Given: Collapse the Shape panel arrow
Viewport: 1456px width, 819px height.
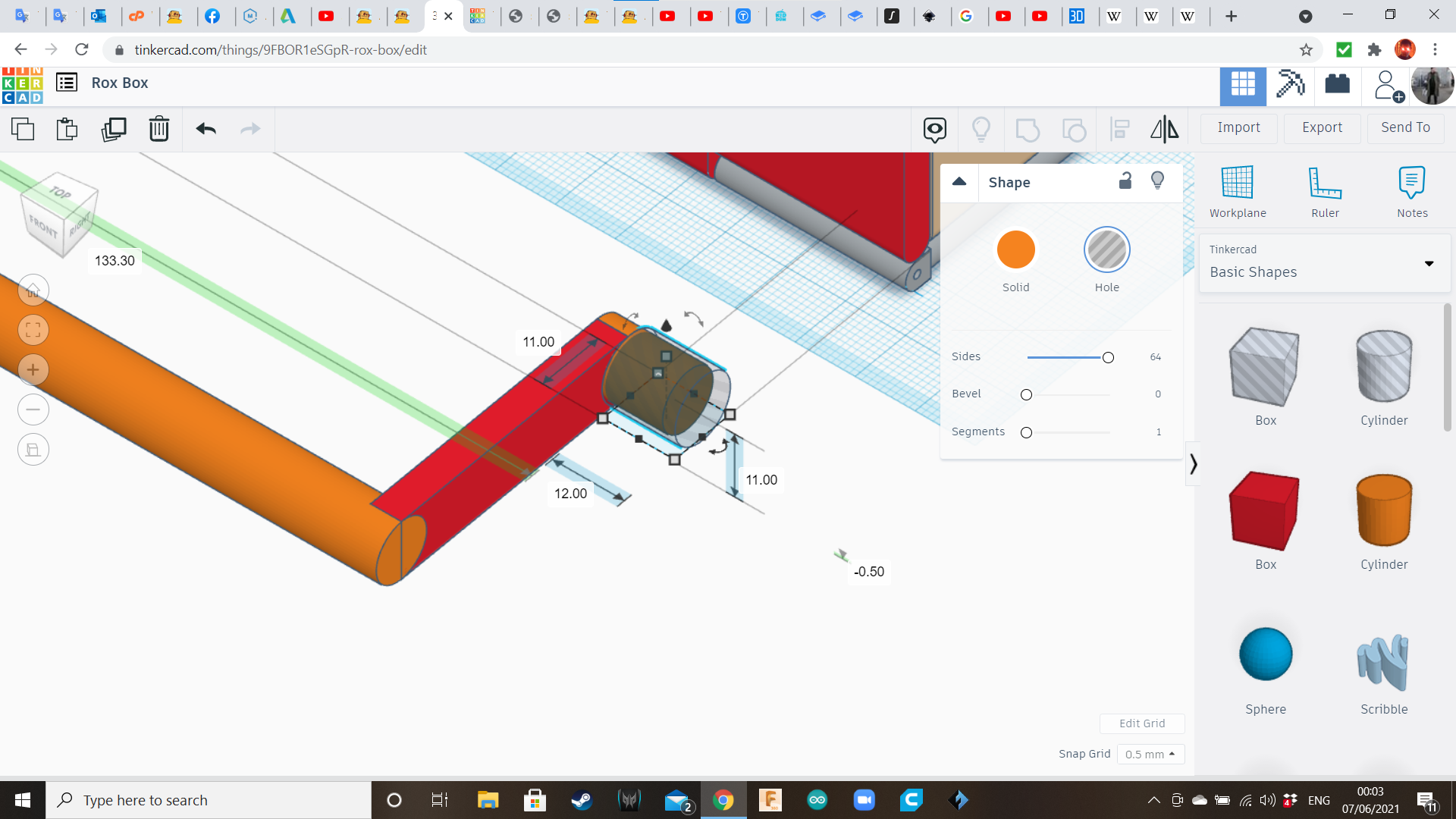Looking at the screenshot, I should point(959,181).
